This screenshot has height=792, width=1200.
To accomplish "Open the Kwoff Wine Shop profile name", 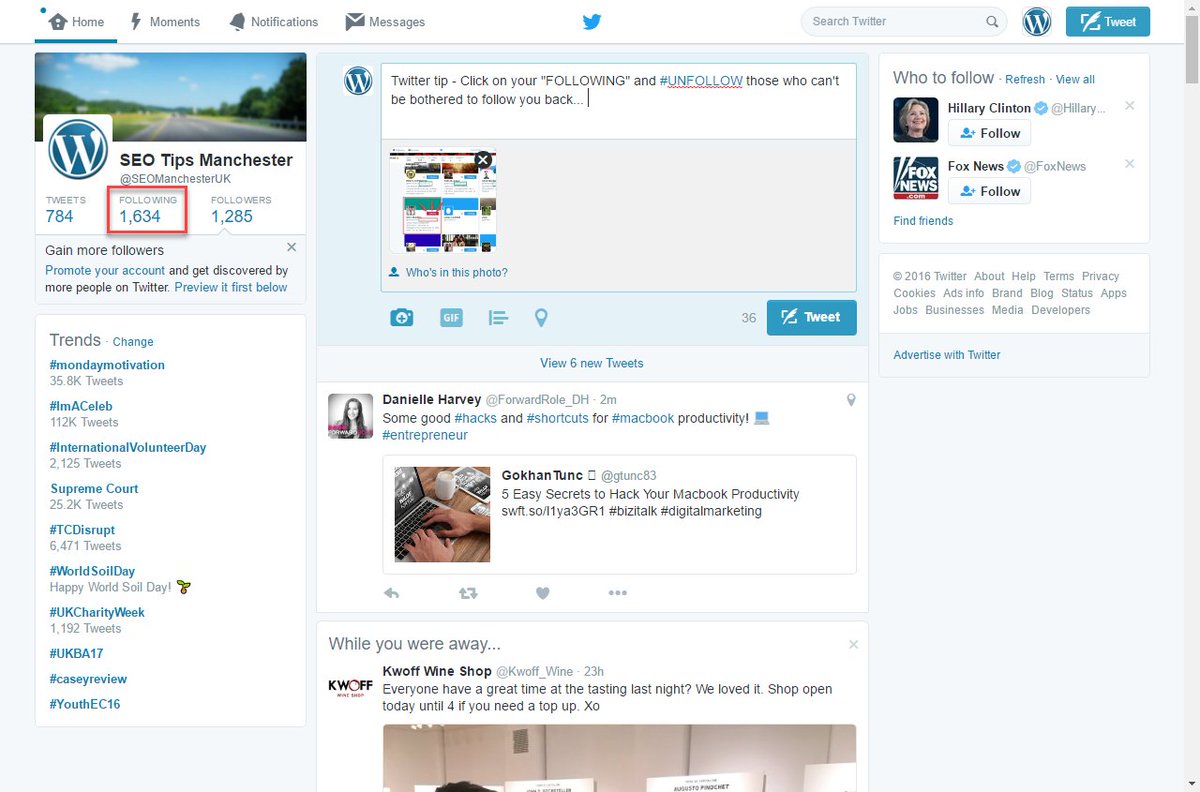I will coord(437,671).
